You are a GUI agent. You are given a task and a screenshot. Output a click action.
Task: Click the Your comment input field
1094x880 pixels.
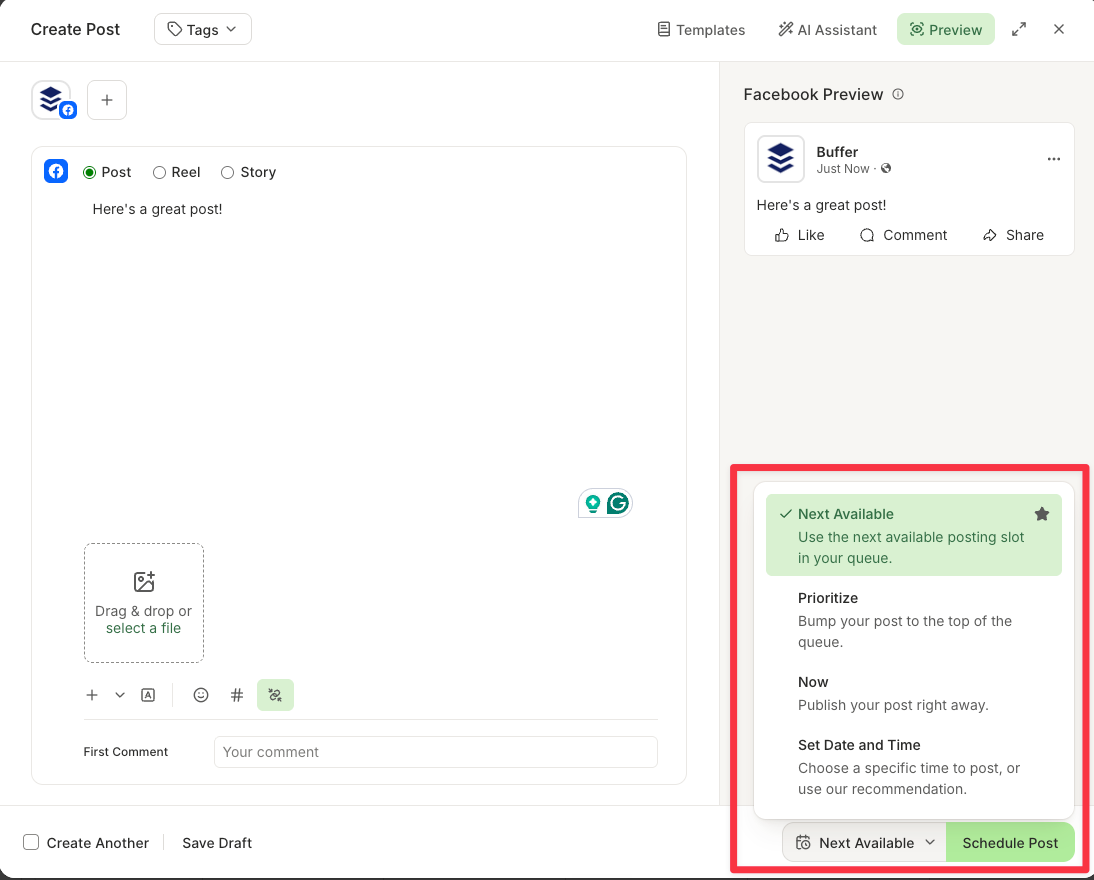tap(436, 752)
